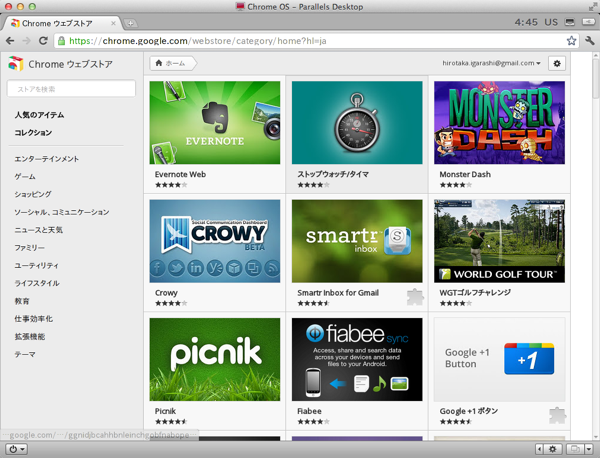This screenshot has width=600, height=458.
Task: Open the Google +1 Button thumbnail
Action: click(499, 359)
